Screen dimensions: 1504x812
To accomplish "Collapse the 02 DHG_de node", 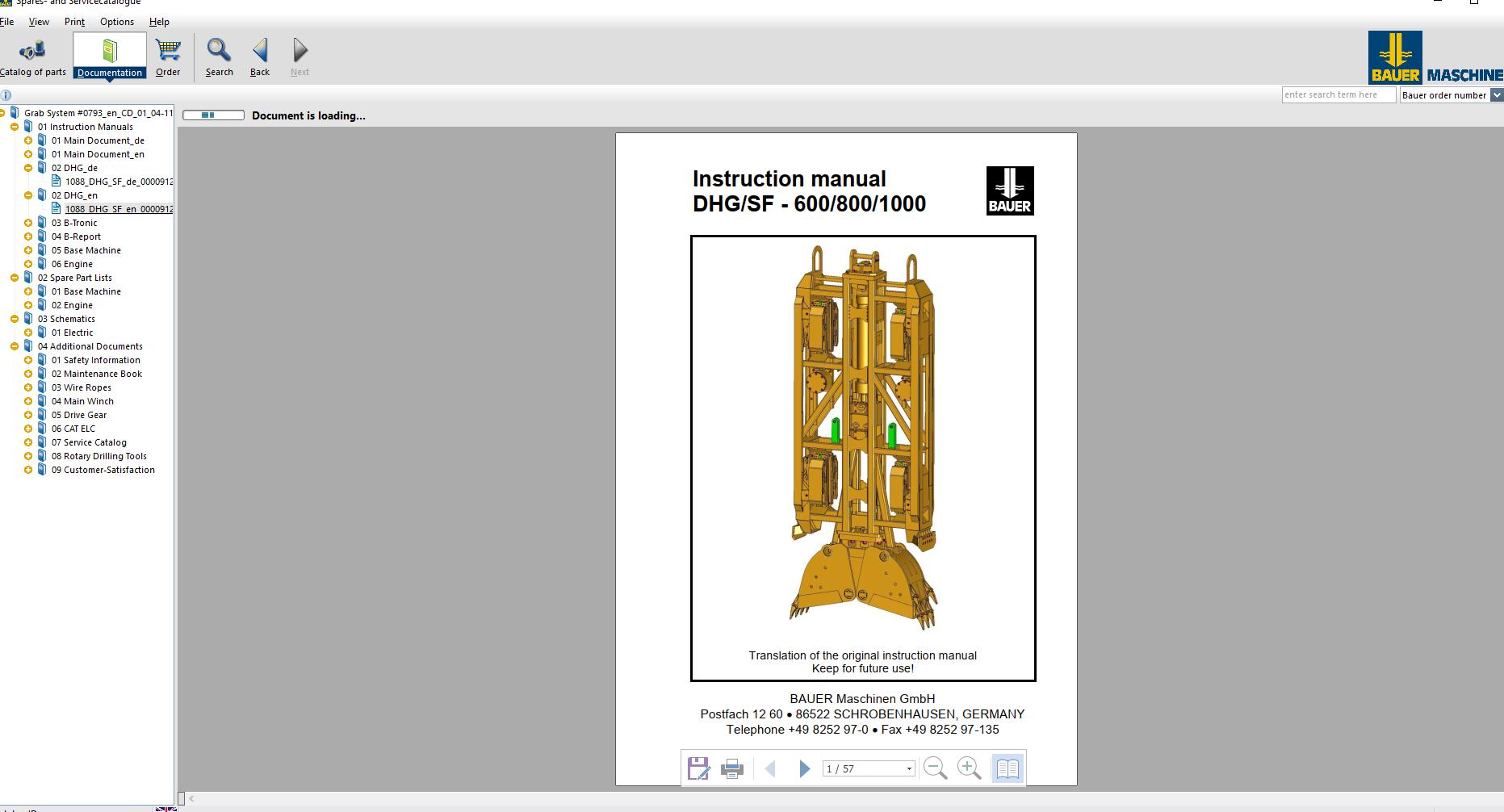I will (28, 168).
